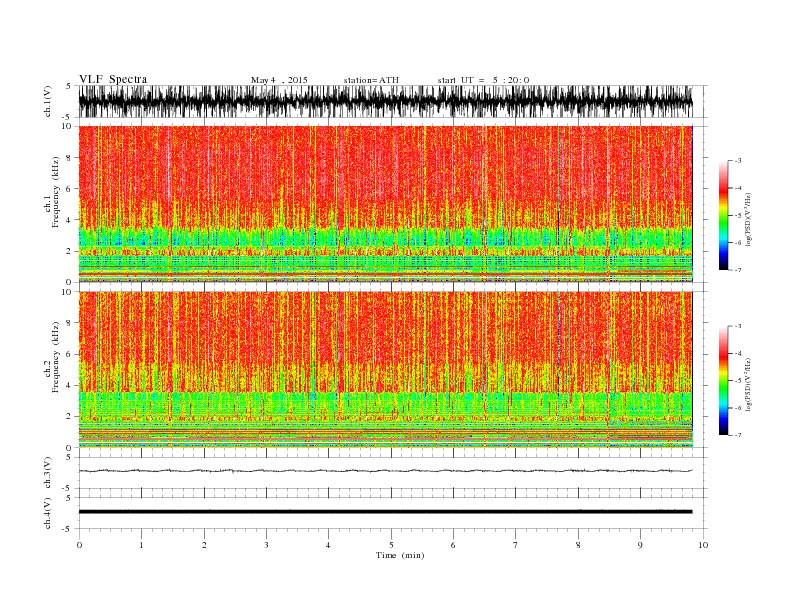Click the '8' frequency tick of ch.1 spectrogram

(70, 158)
